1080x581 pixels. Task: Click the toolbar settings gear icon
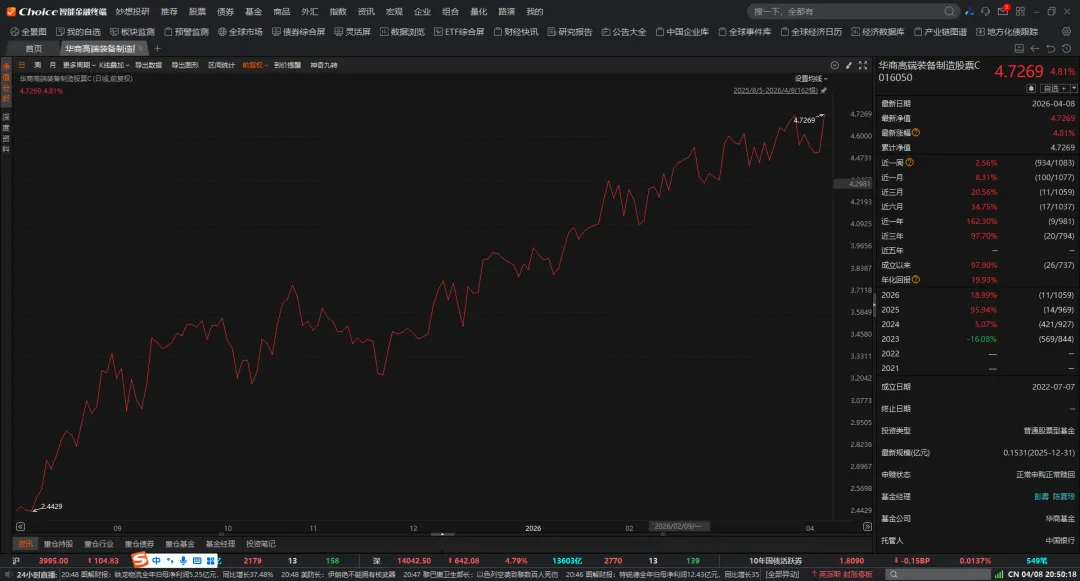(x=1066, y=32)
